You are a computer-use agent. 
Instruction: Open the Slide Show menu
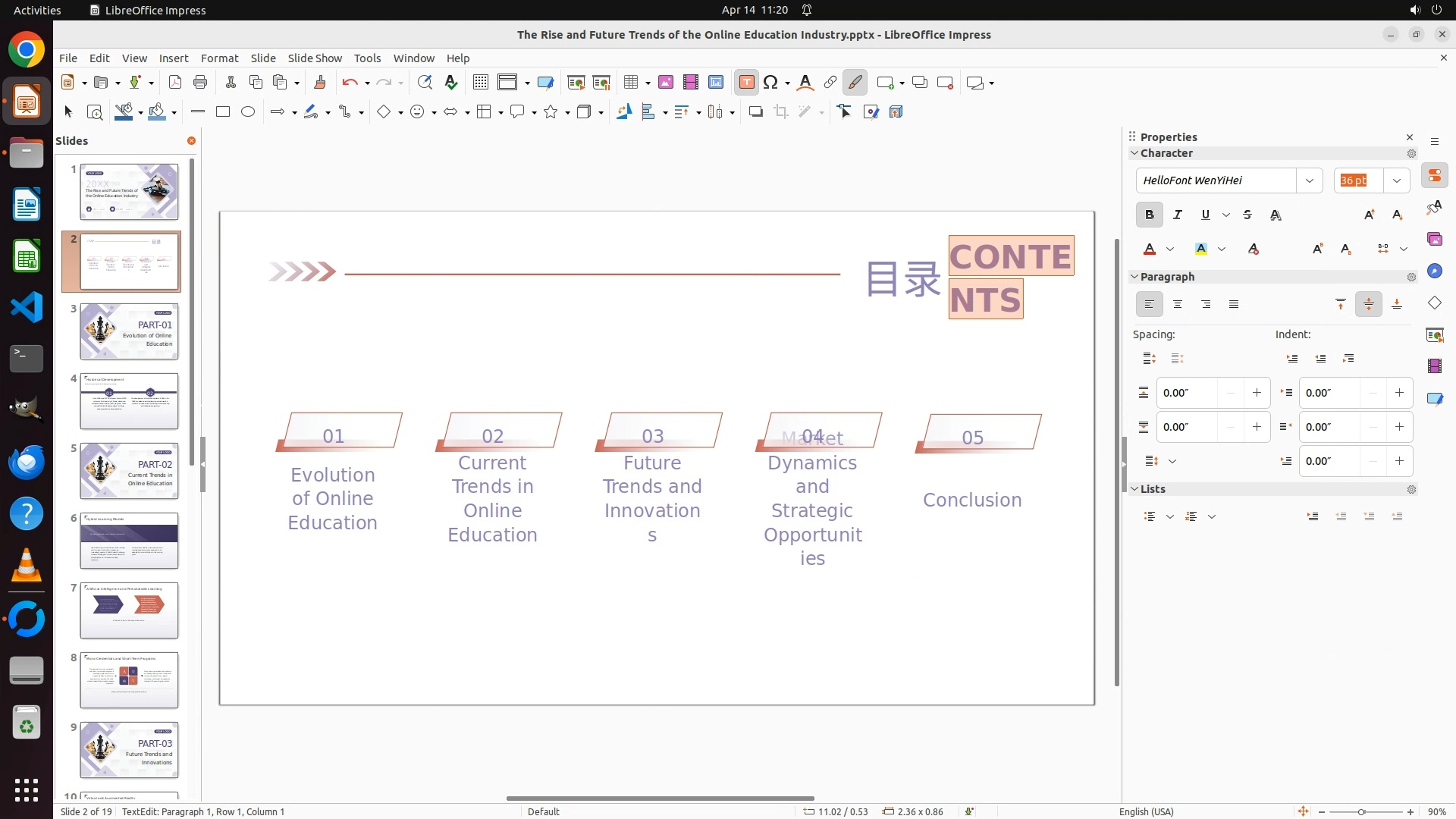tap(315, 58)
